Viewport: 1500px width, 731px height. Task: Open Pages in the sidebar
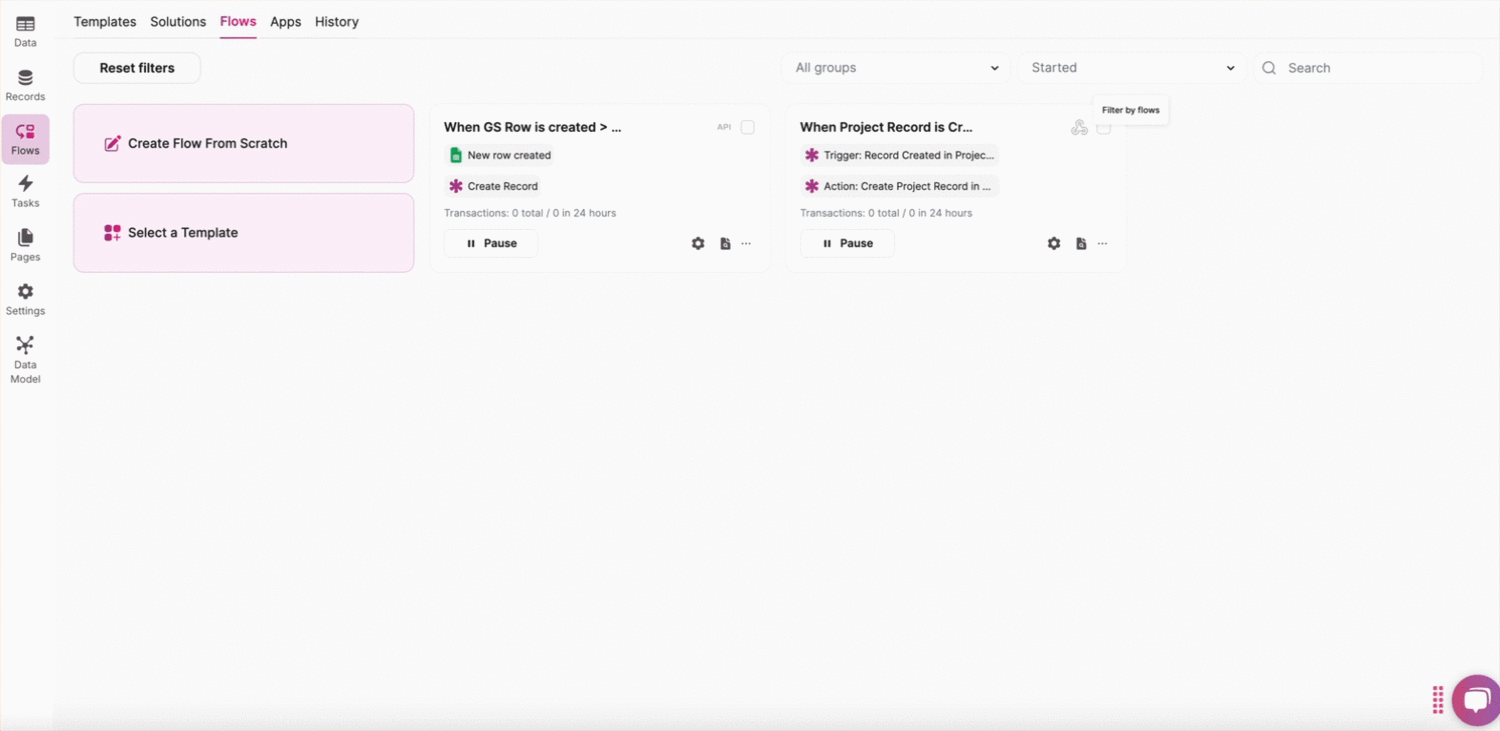pyautogui.click(x=25, y=245)
